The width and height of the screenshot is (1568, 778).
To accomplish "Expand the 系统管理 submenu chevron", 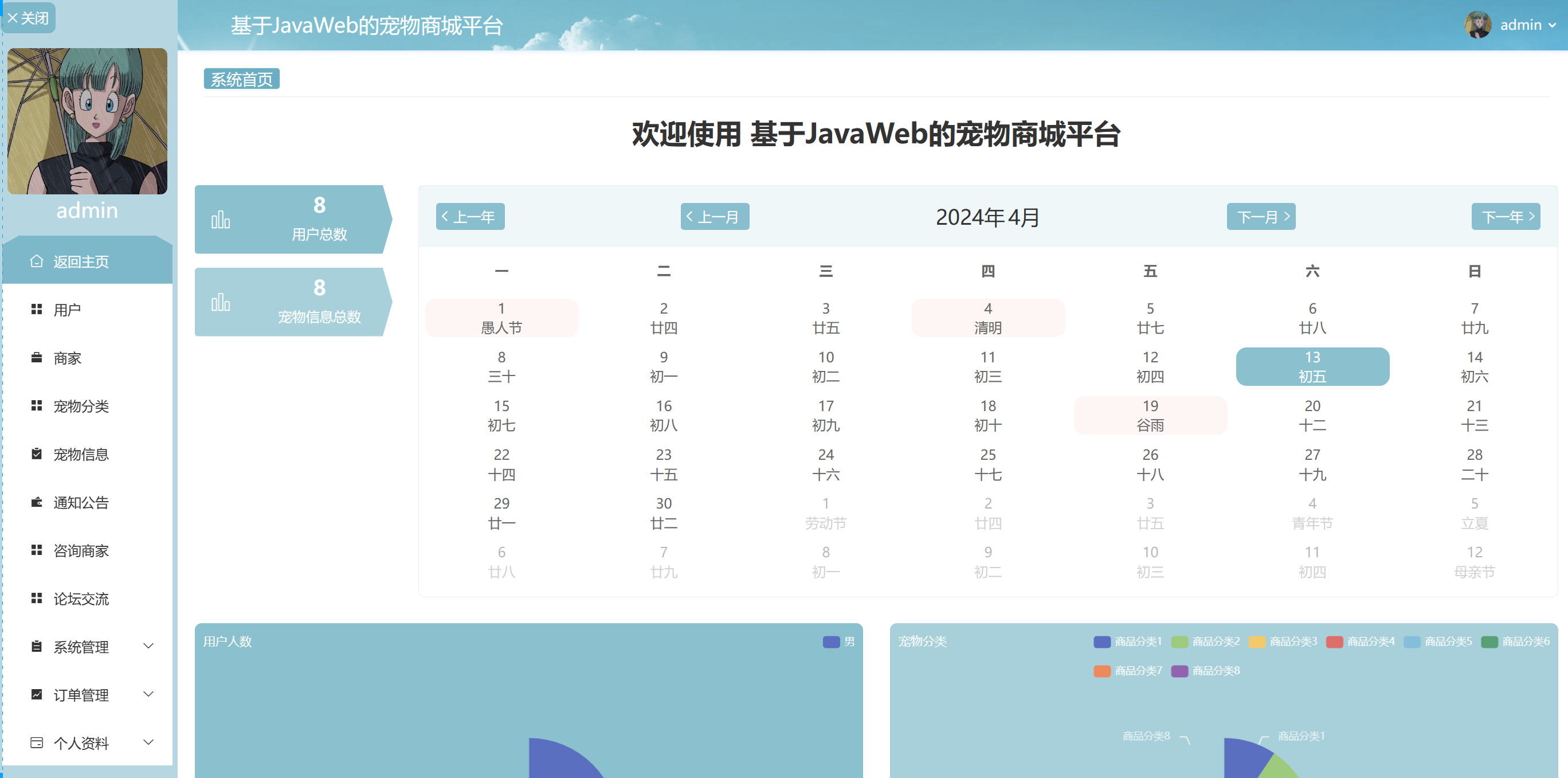I will coord(148,646).
